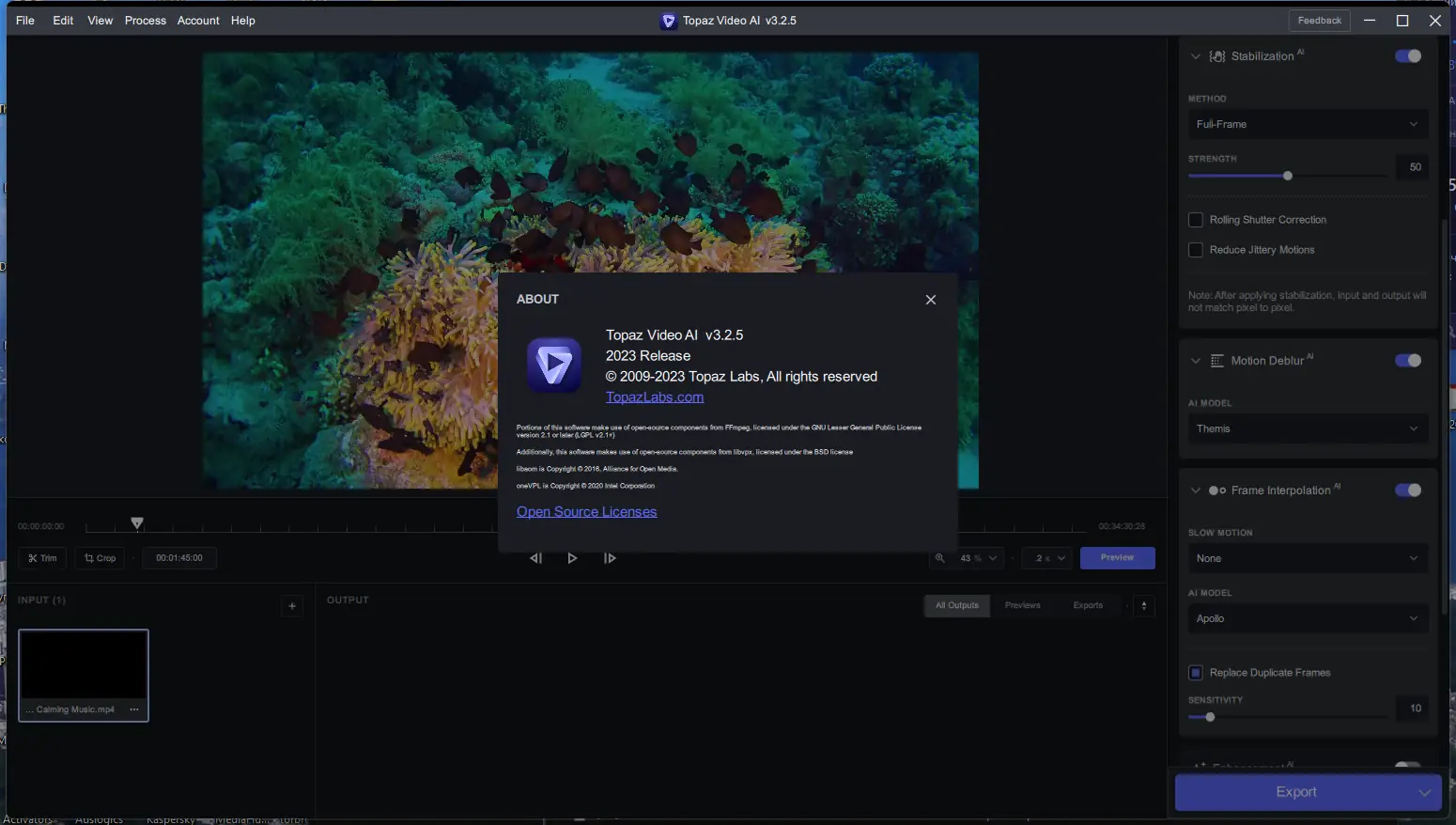Open the File menu
This screenshot has width=1456, height=825.
click(25, 21)
